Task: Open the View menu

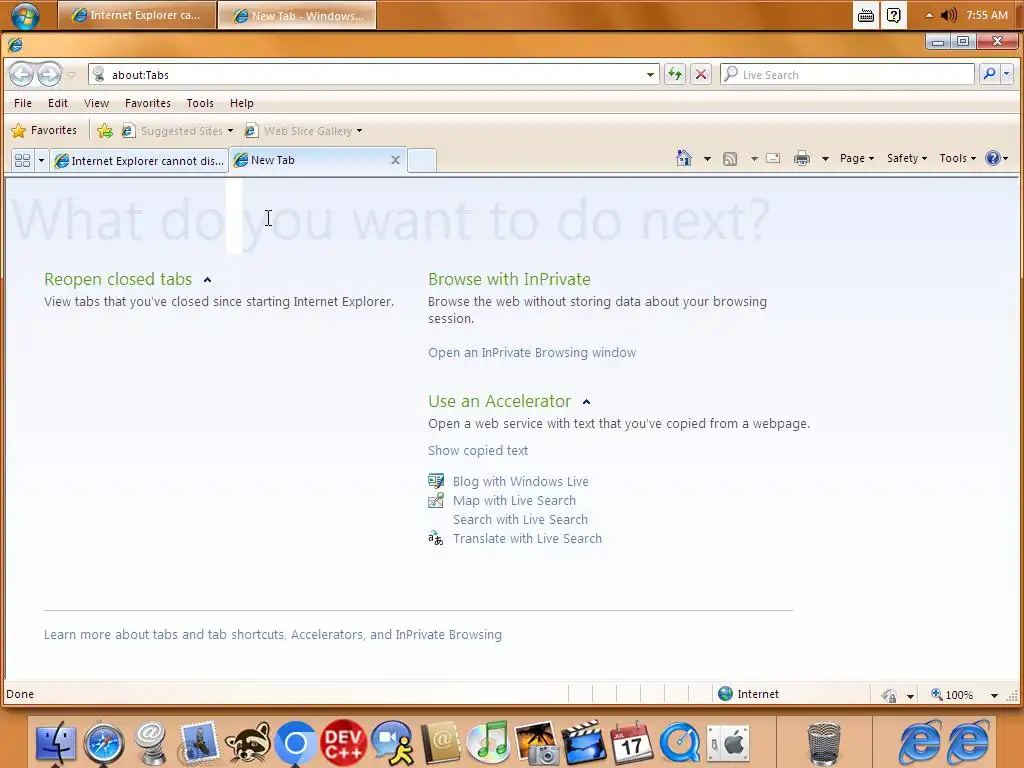Action: click(96, 103)
